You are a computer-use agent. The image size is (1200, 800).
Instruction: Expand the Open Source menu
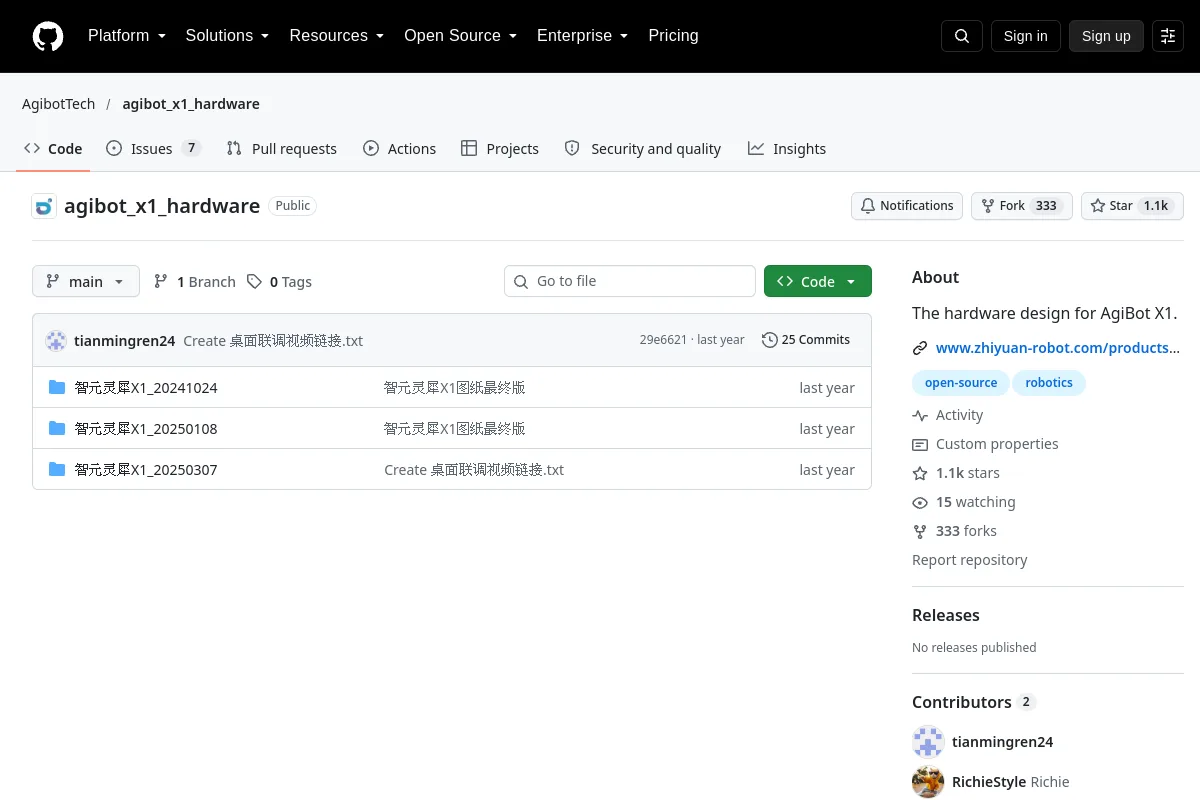(x=460, y=36)
